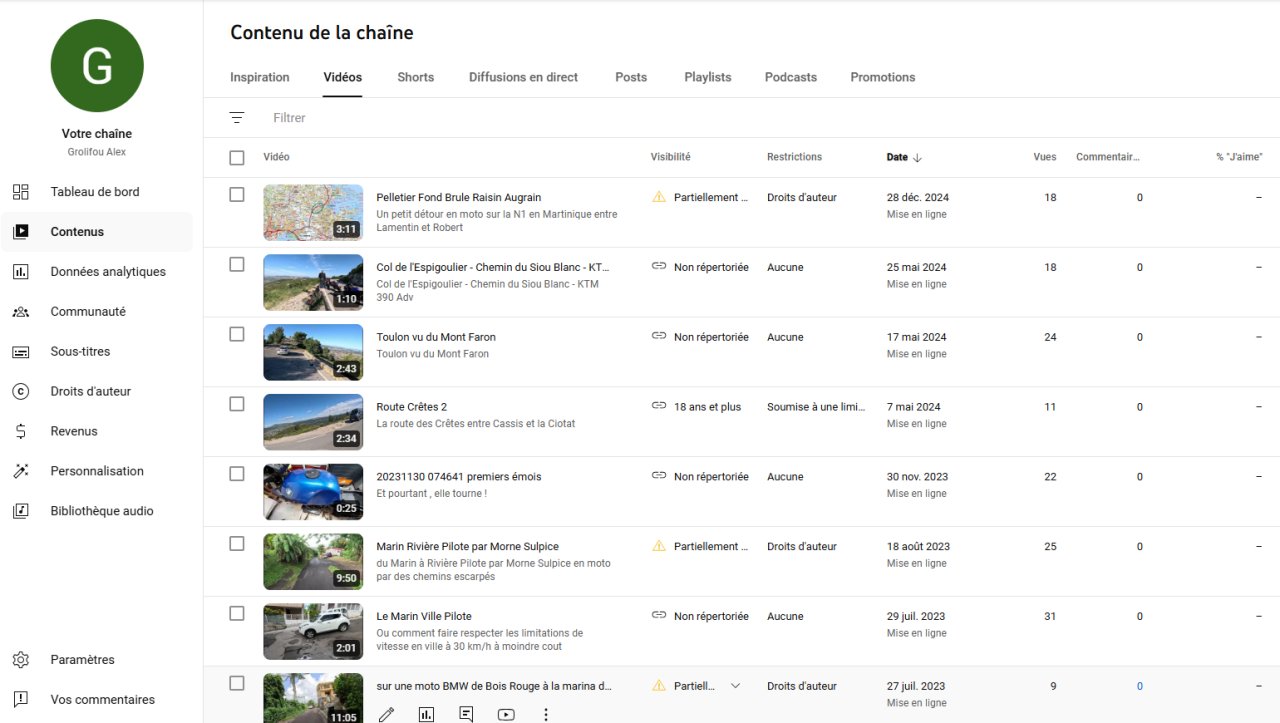The width and height of the screenshot is (1280, 723).
Task: Open Droits d'auteur in the sidebar
Action: tap(90, 391)
